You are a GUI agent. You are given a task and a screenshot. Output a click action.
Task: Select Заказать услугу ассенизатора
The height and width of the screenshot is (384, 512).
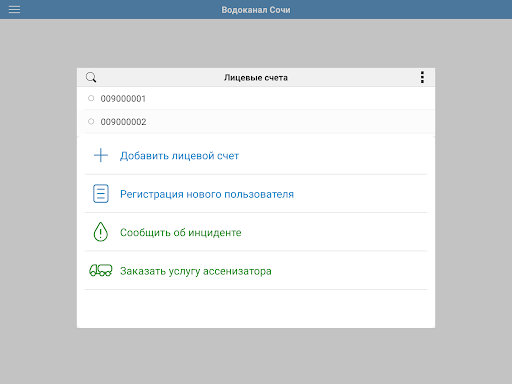pyautogui.click(x=196, y=271)
